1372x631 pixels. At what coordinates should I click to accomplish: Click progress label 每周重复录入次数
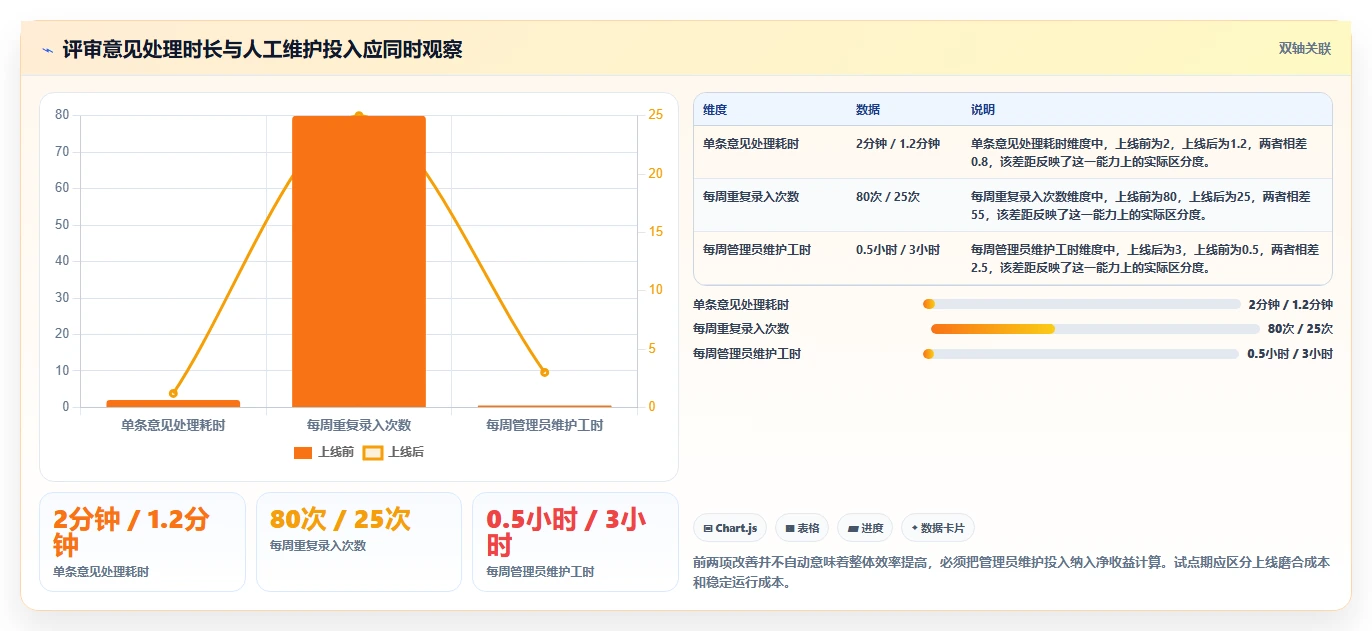[741, 329]
